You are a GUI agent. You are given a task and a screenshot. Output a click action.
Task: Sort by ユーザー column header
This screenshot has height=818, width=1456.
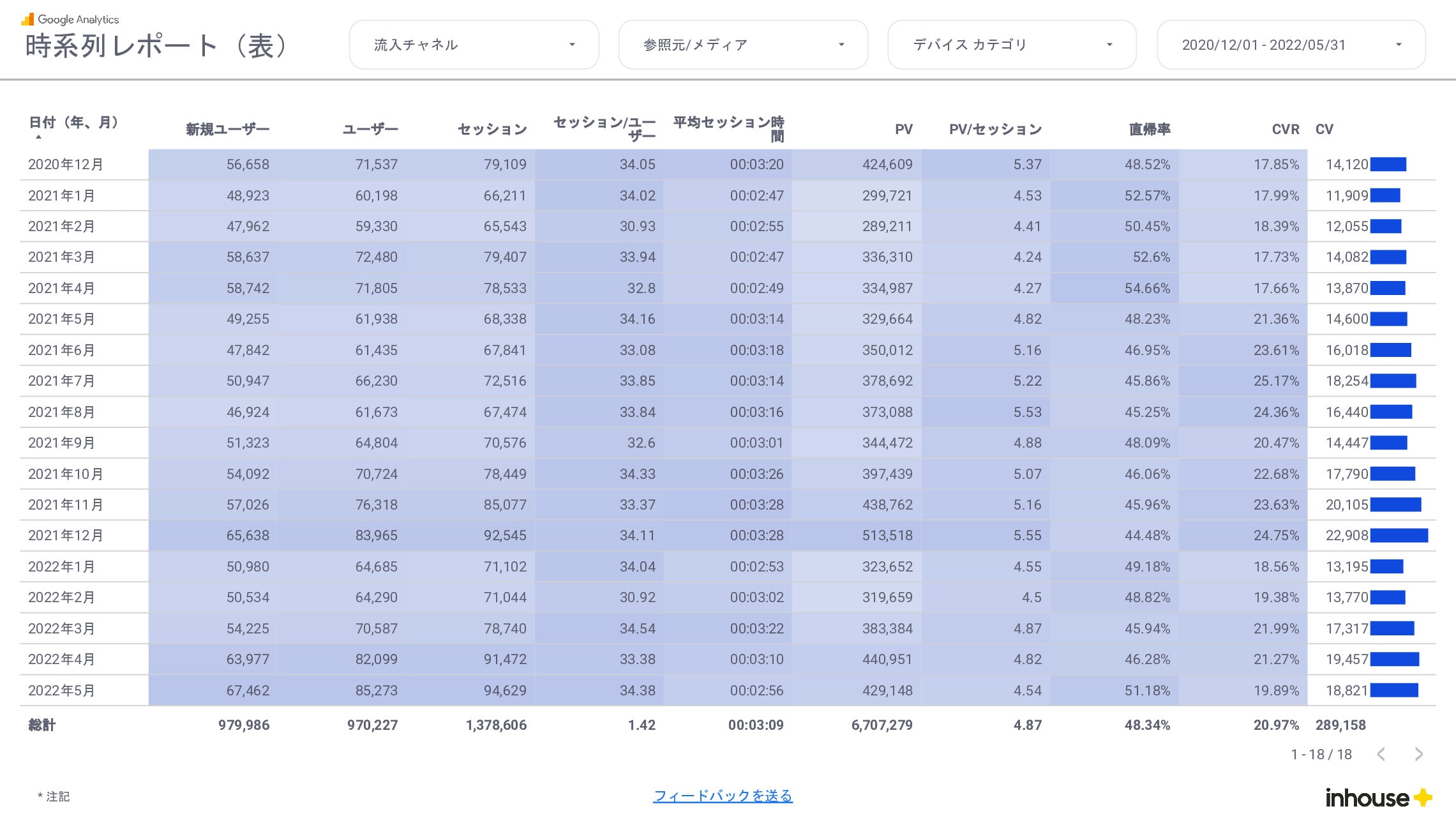[370, 129]
